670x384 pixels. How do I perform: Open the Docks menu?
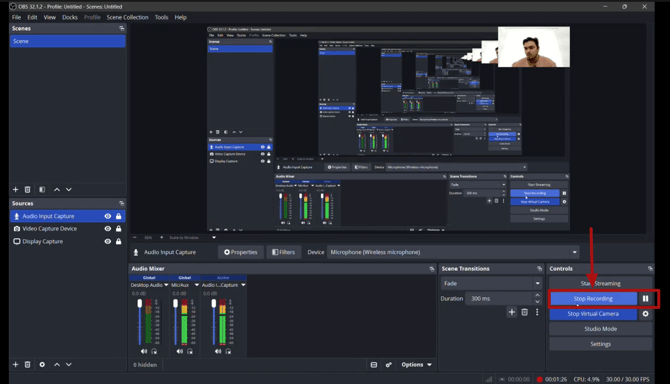coord(70,17)
